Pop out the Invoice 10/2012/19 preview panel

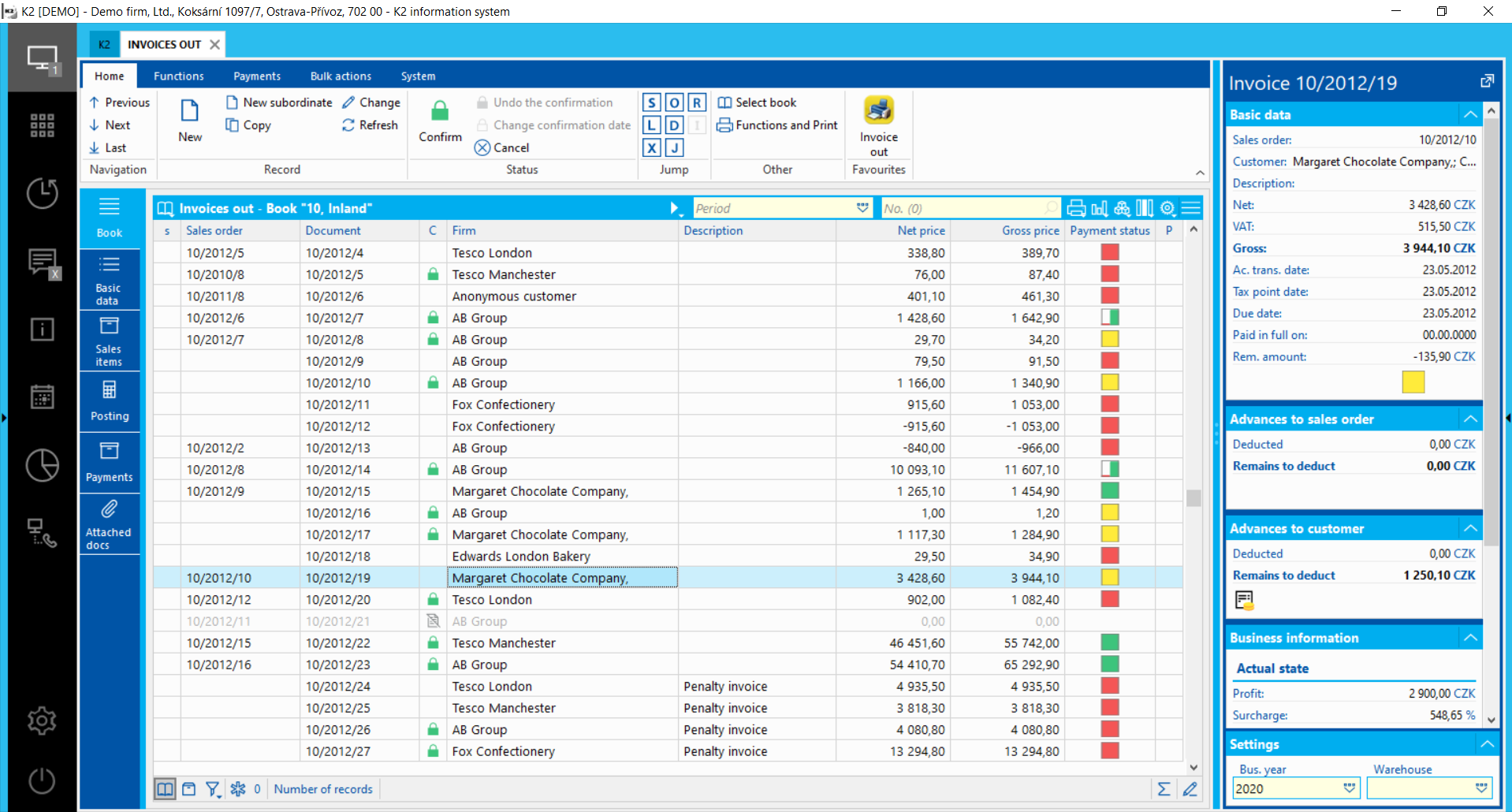[1487, 81]
